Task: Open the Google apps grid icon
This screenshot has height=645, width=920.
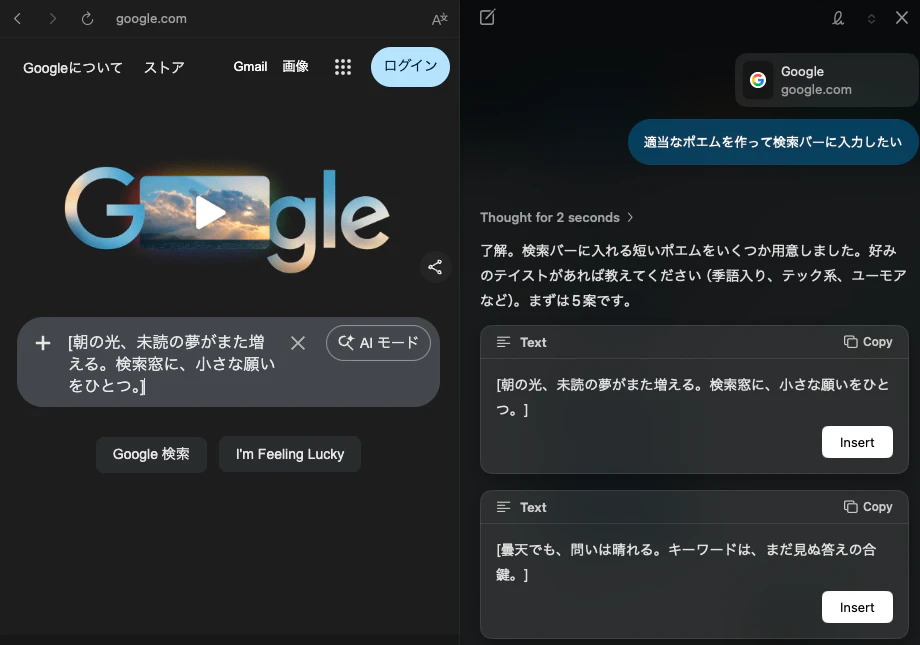Action: [x=343, y=67]
